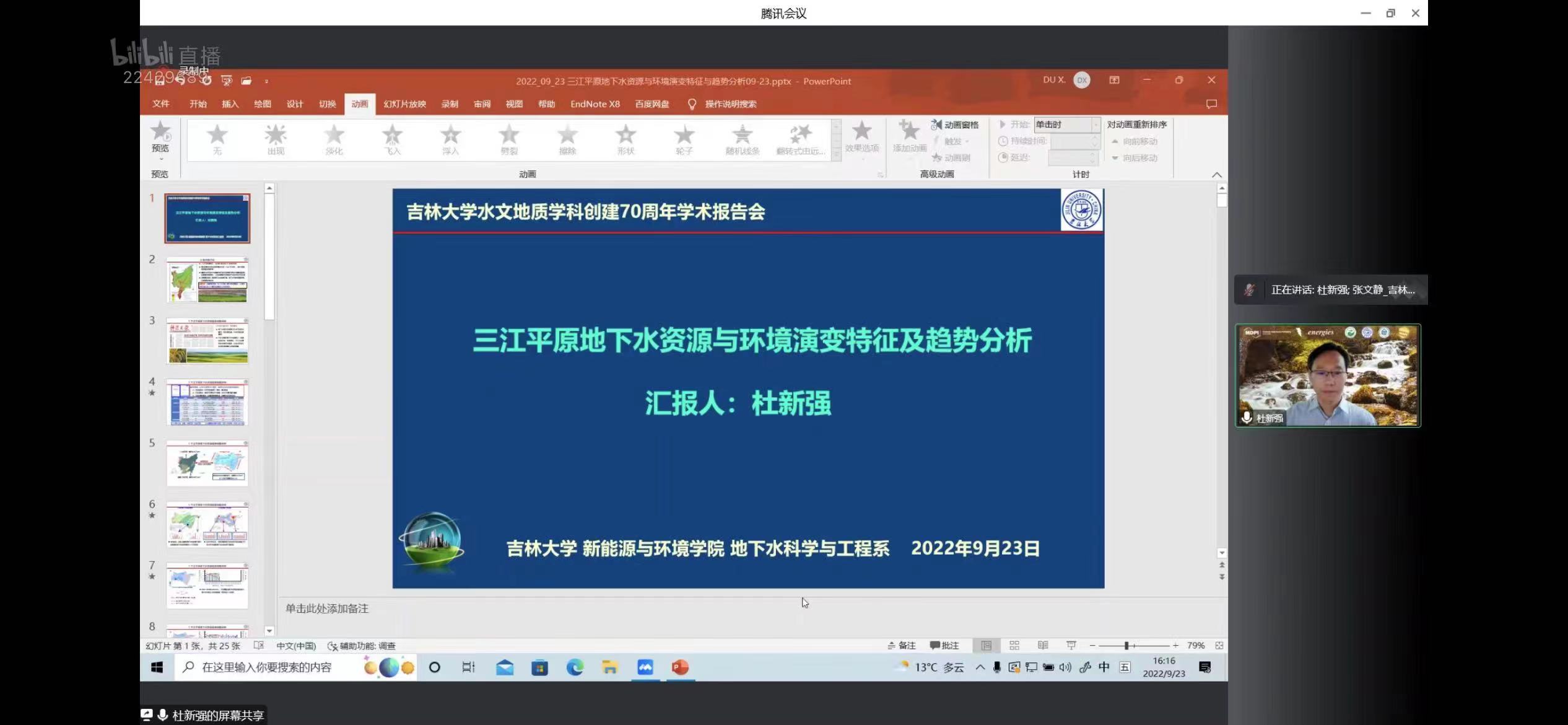Collapse the ribbon with the chevron
The image size is (1568, 725).
pyautogui.click(x=1216, y=175)
